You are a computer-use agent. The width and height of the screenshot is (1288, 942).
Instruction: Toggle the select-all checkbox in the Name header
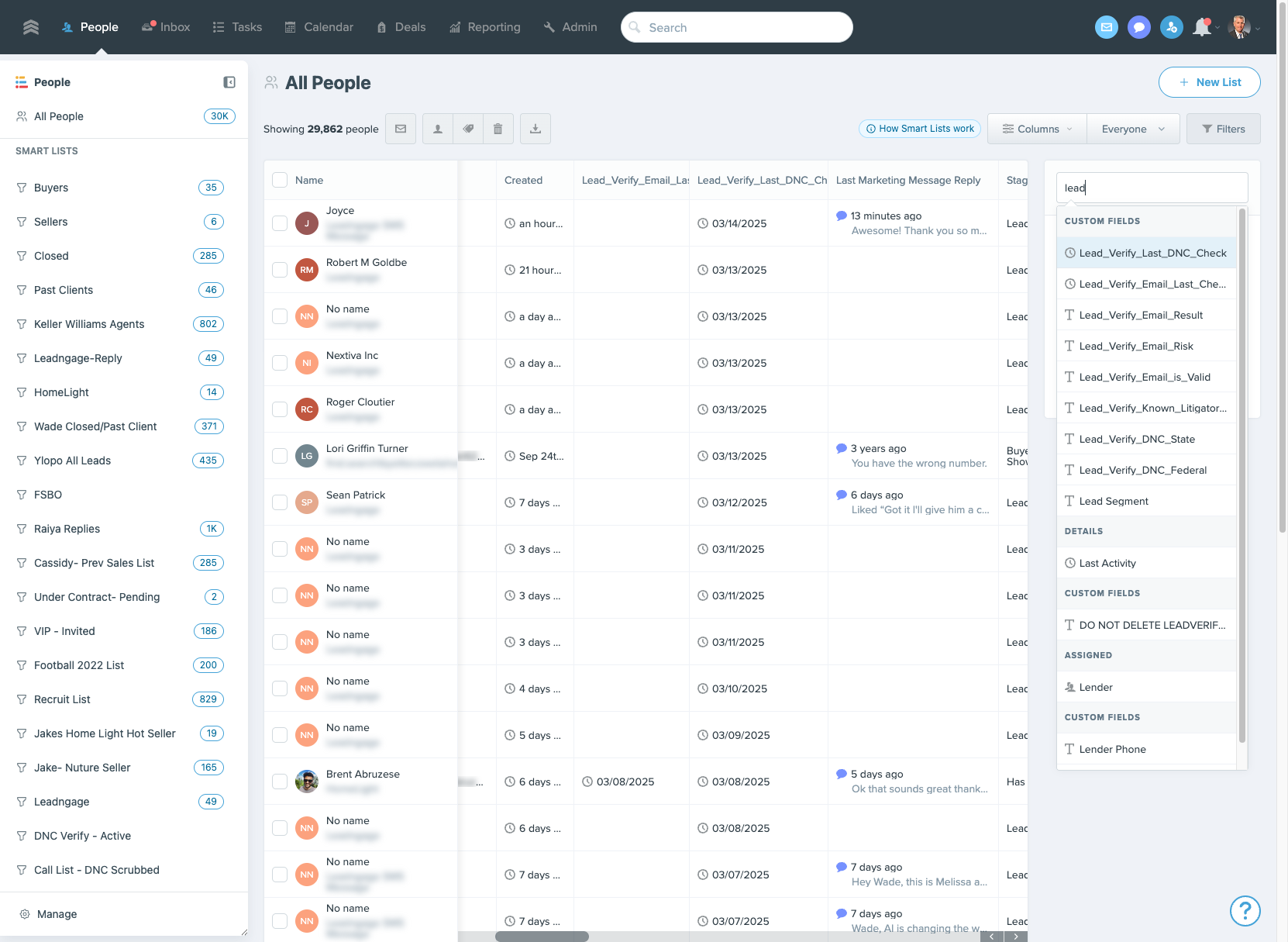[280, 180]
